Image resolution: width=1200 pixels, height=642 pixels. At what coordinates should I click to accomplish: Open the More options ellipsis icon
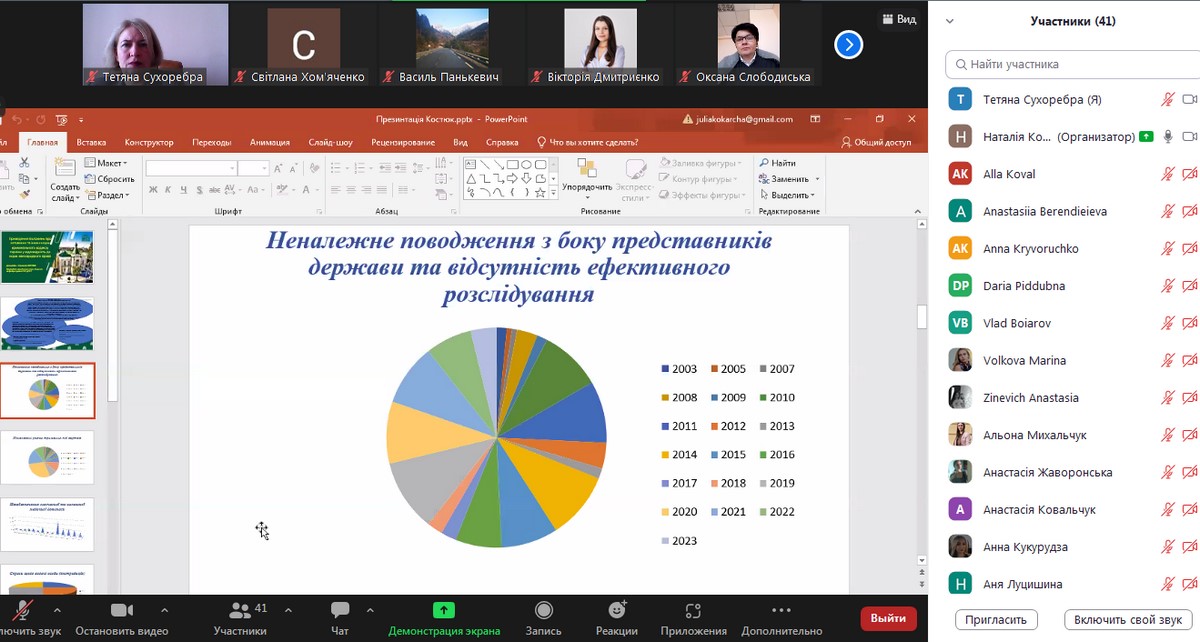point(782,611)
